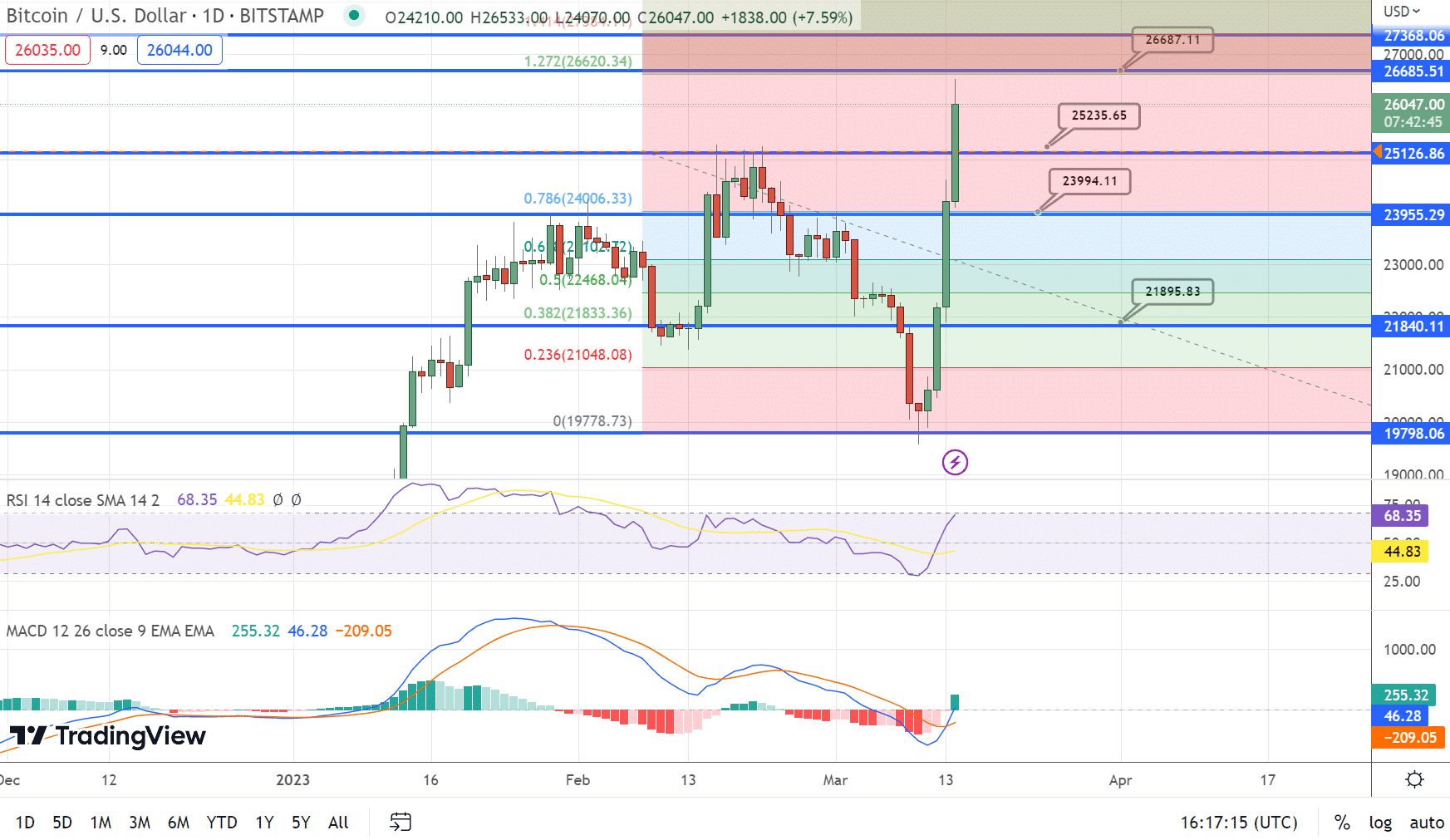This screenshot has height=840, width=1450.
Task: Click the 0.786(24006.33) Fibonacci label
Action: (x=578, y=199)
